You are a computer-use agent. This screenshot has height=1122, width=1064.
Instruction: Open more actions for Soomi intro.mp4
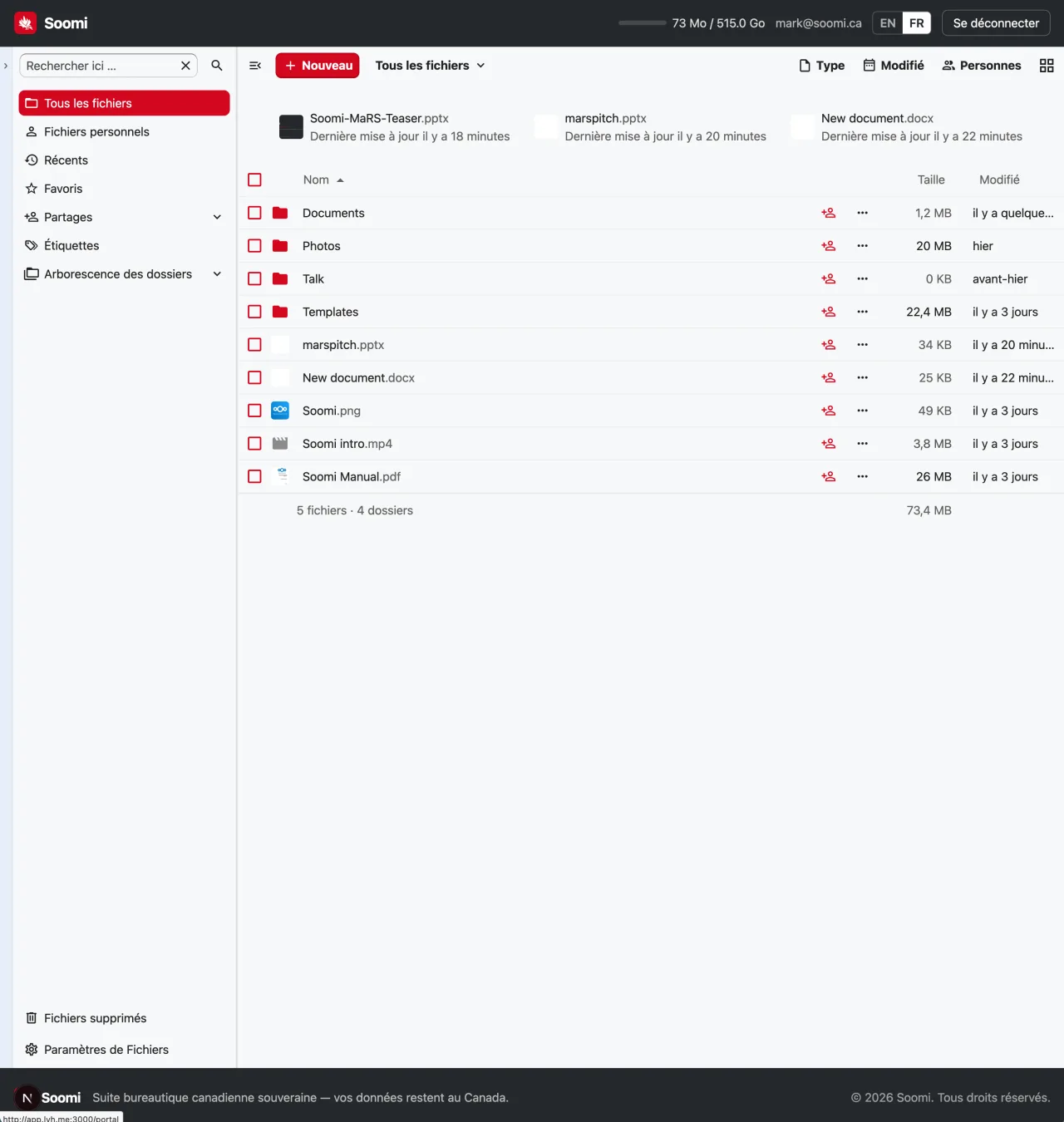click(863, 444)
